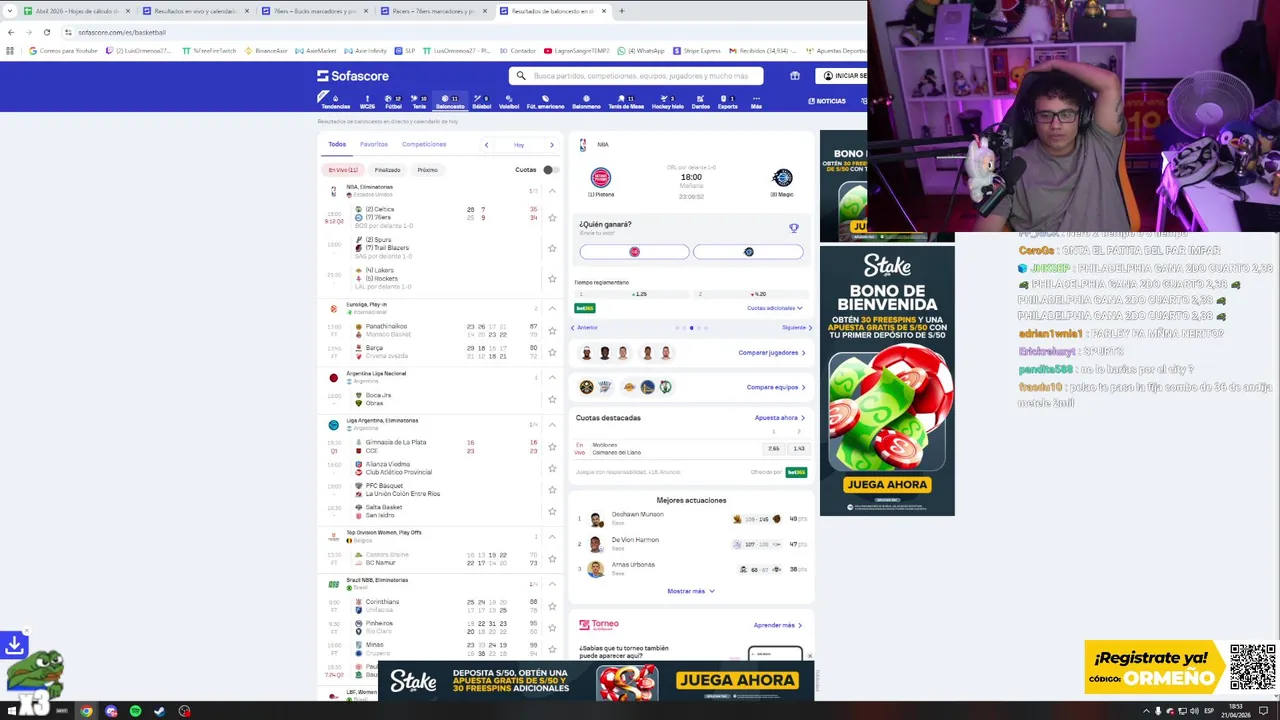Open the WC26 icon
This screenshot has height=720, width=1280.
pyautogui.click(x=367, y=102)
